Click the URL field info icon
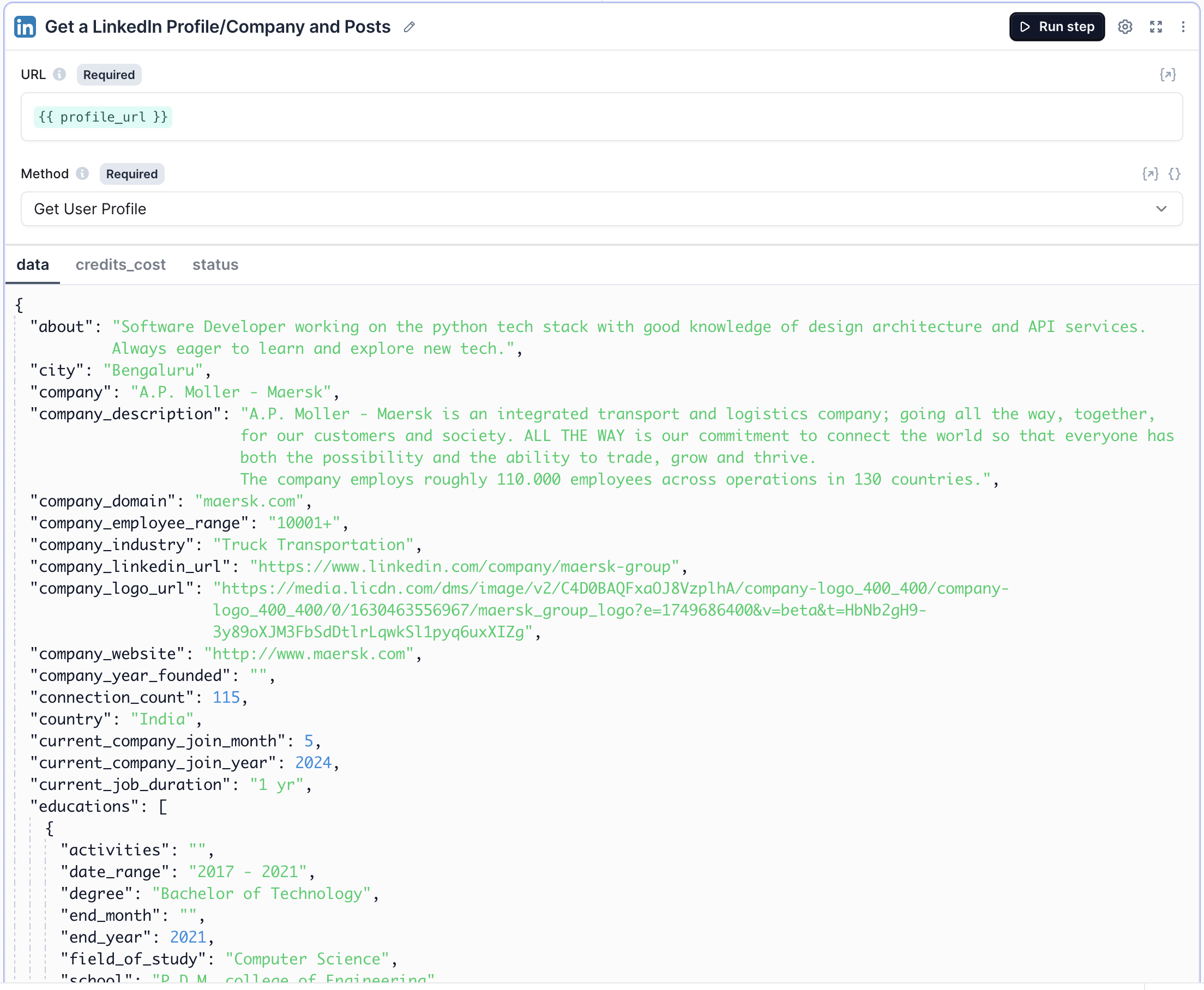 (59, 75)
